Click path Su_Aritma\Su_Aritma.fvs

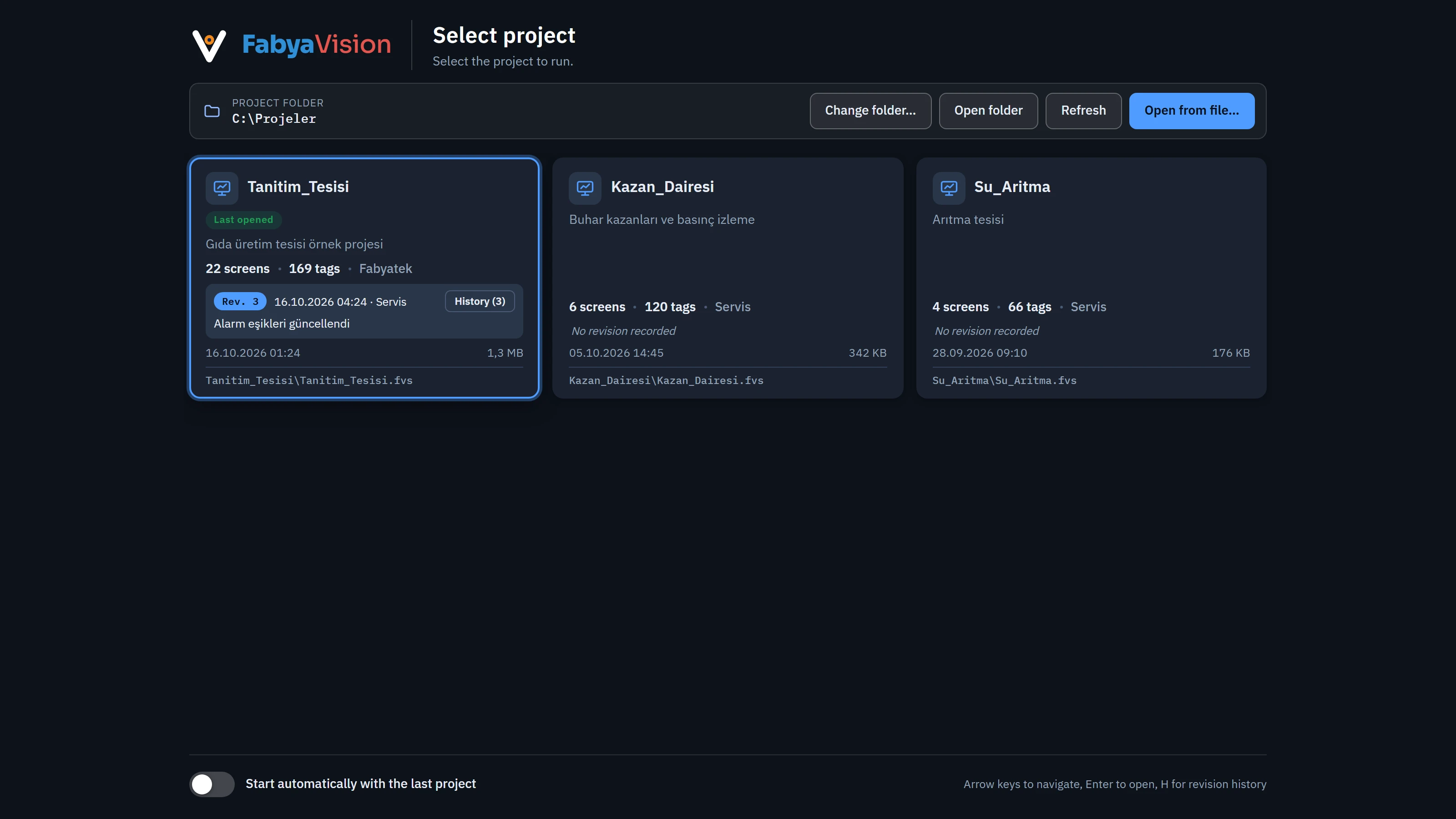tap(1005, 380)
